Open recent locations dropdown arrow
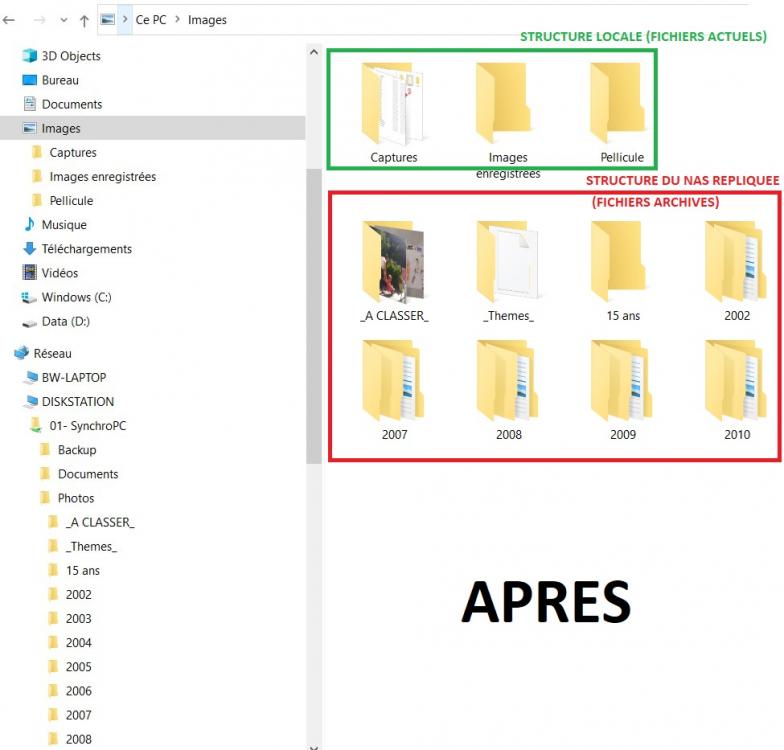Viewport: 784px width, 750px height. pos(64,20)
